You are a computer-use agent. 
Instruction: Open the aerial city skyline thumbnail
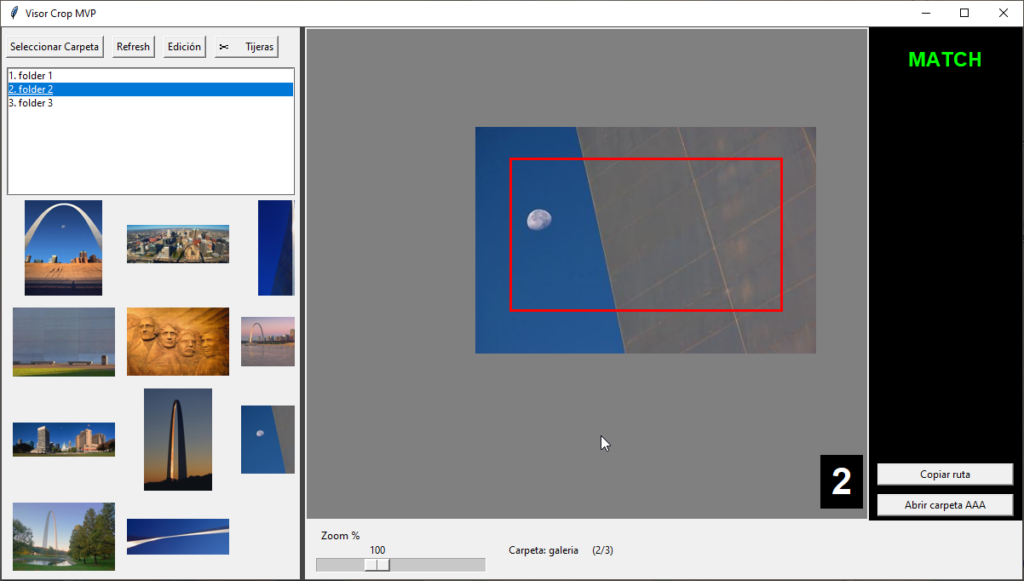177,244
